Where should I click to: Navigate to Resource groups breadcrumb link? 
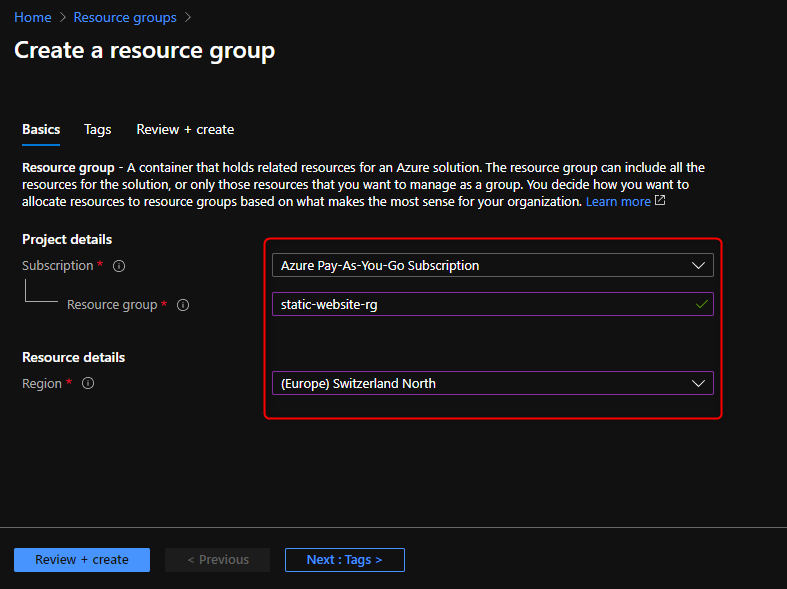125,17
